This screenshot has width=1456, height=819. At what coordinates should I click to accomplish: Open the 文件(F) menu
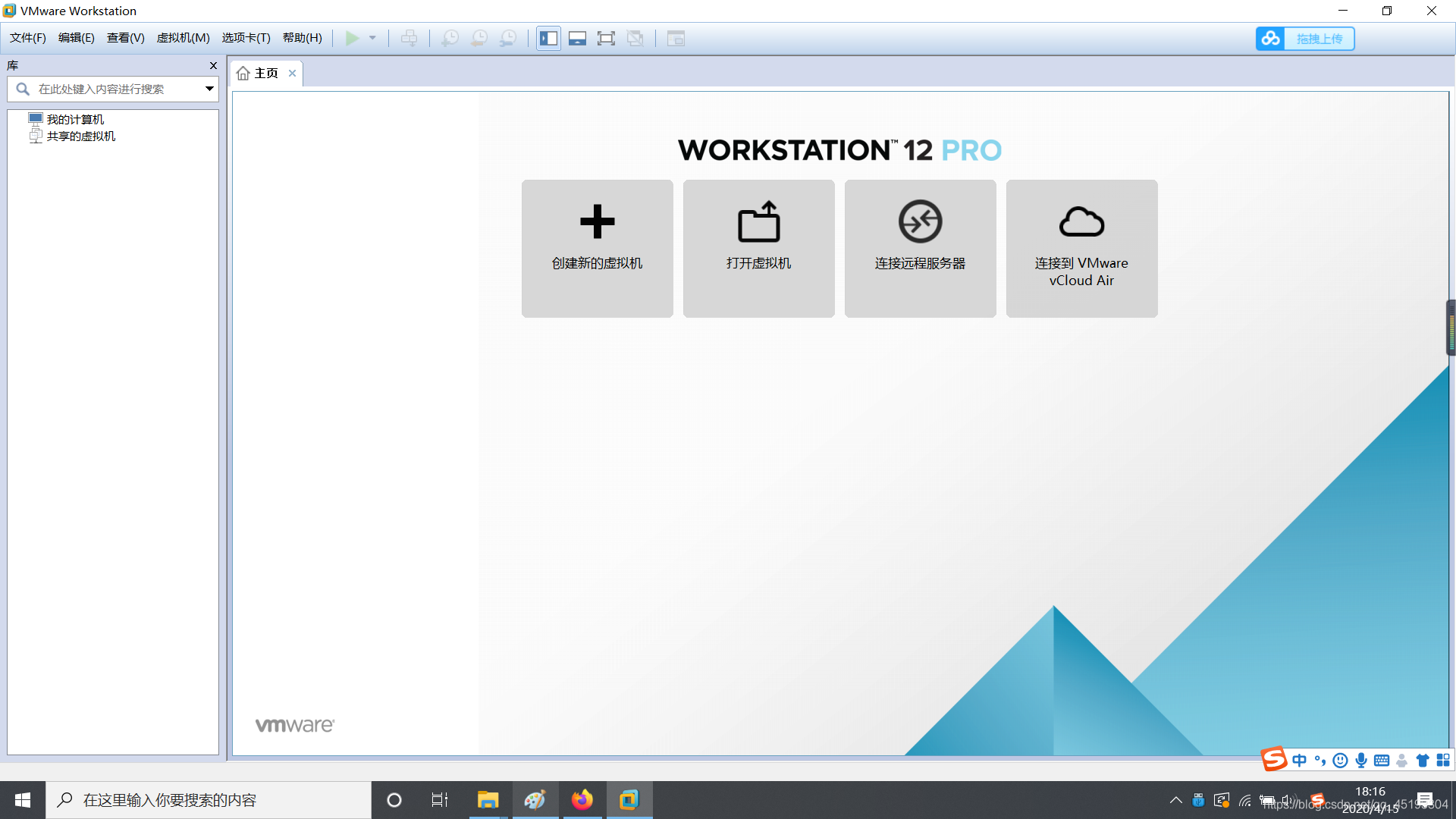[28, 38]
